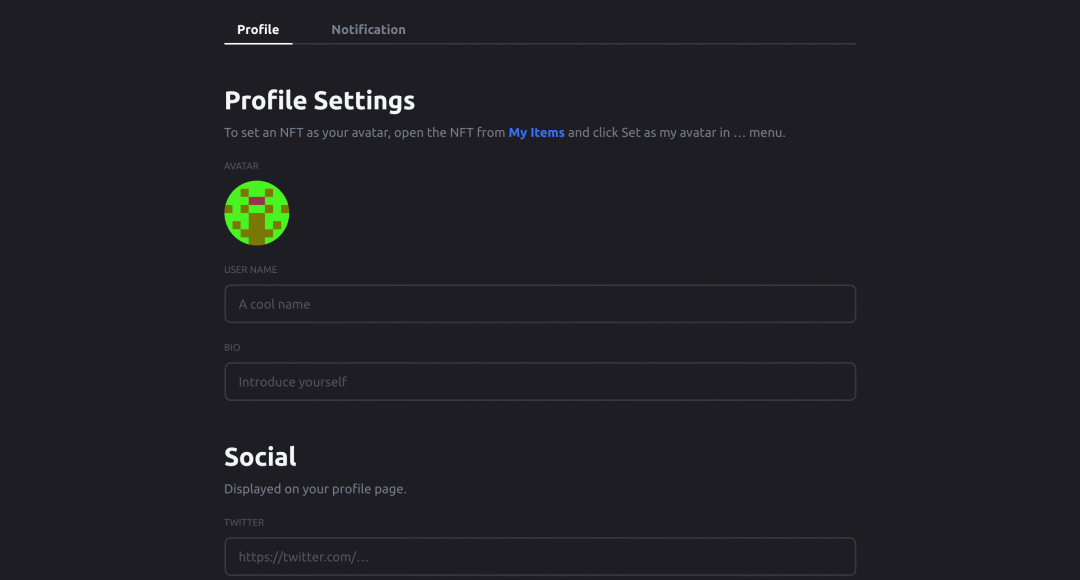Click the AVATAR field label
The height and width of the screenshot is (580, 1080).
242,166
